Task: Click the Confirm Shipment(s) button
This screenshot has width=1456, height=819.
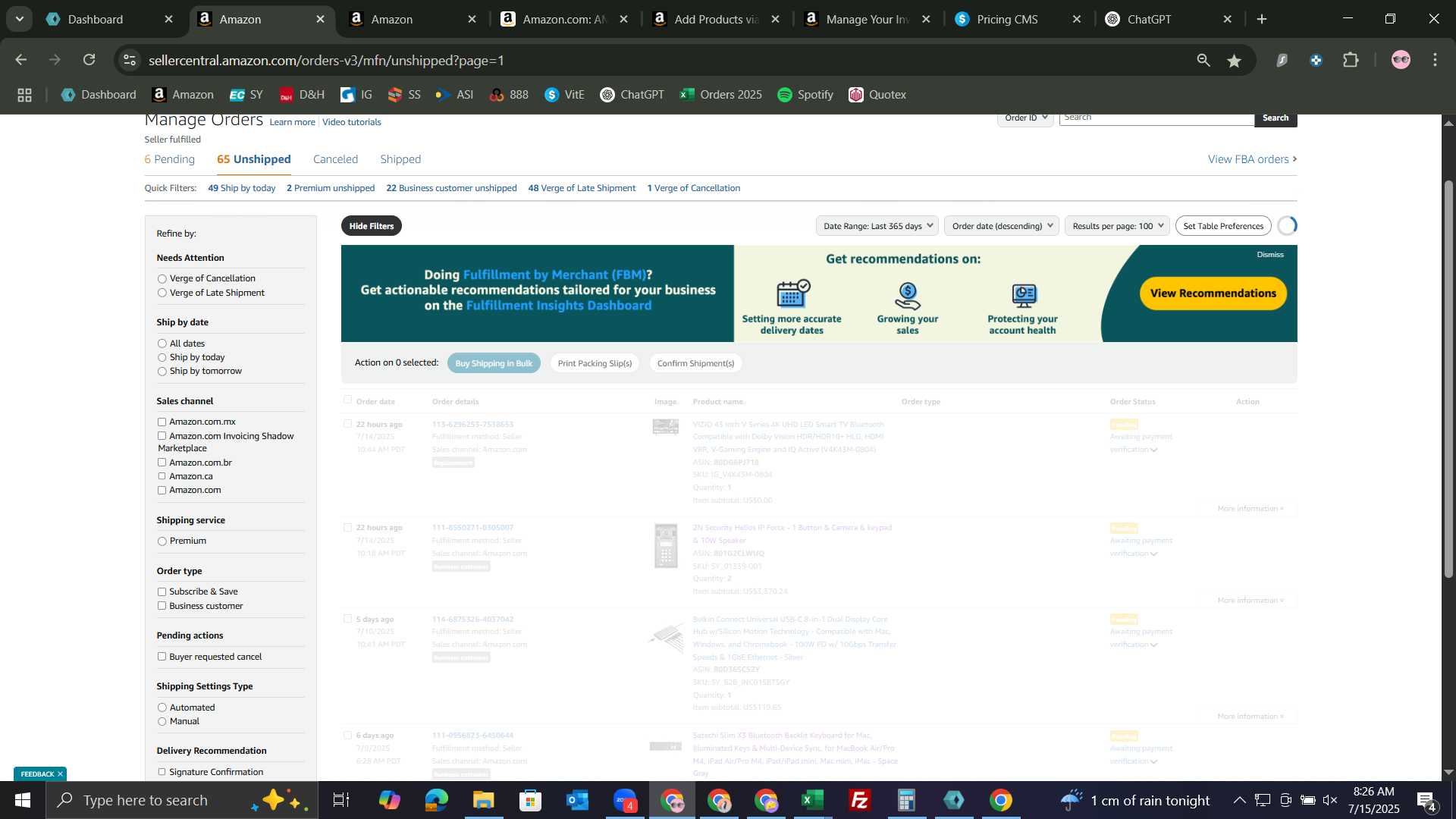Action: click(695, 363)
